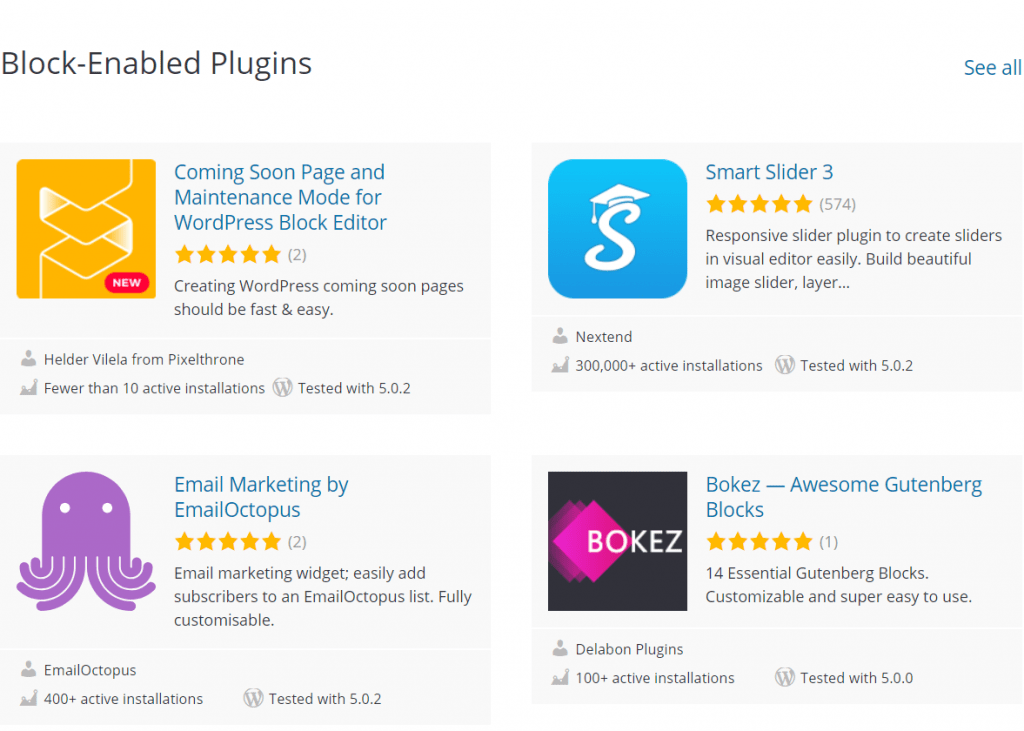Click Helder Vilela from Pixelthrone author name
Screen dimensions: 1024x731
coord(144,359)
